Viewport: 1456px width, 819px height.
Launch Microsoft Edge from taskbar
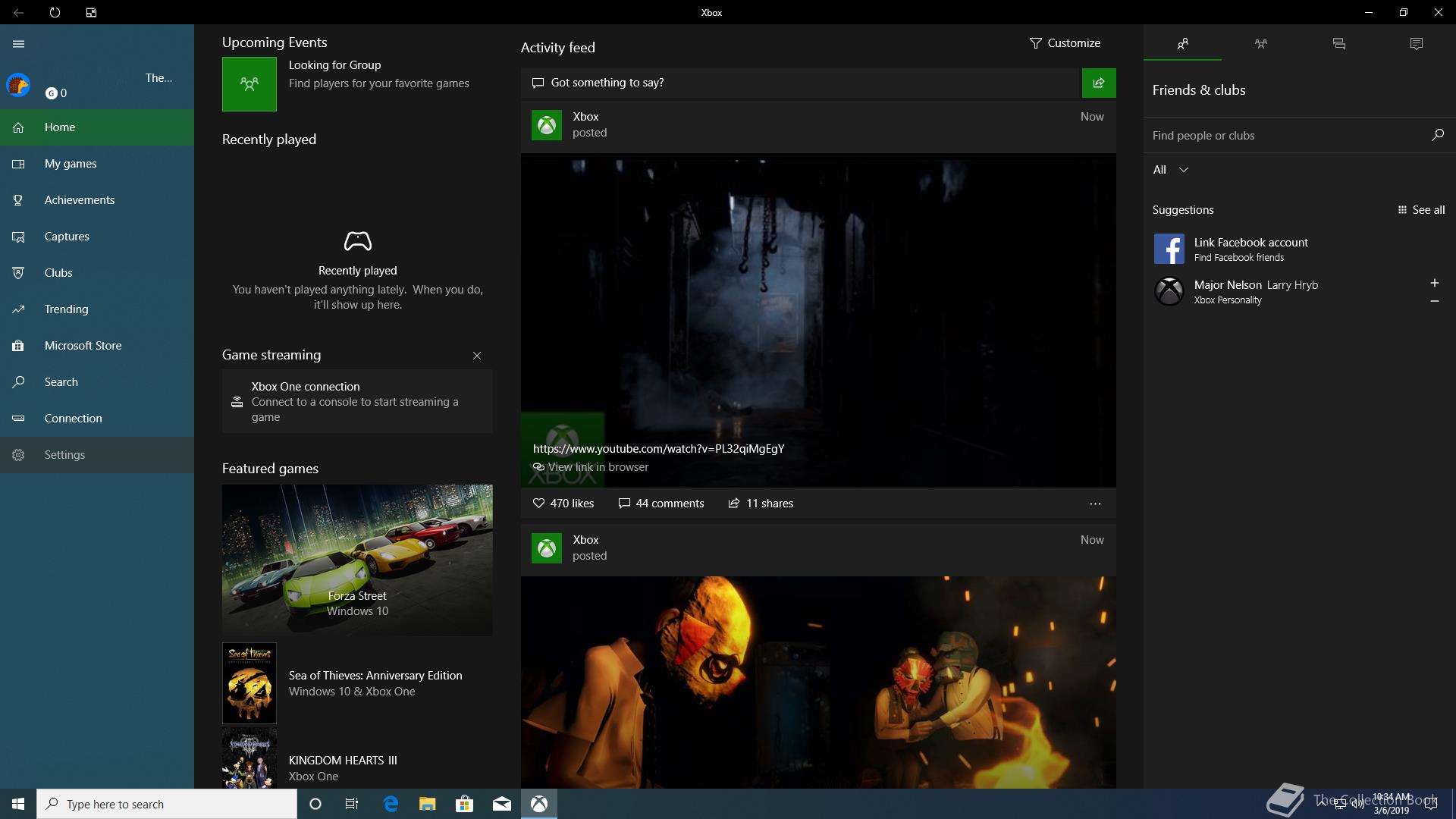391,804
